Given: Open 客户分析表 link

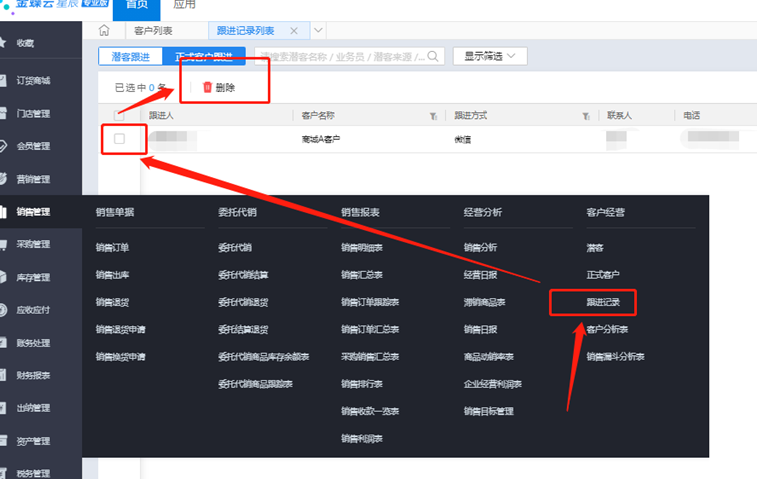Looking at the screenshot, I should pos(606,329).
